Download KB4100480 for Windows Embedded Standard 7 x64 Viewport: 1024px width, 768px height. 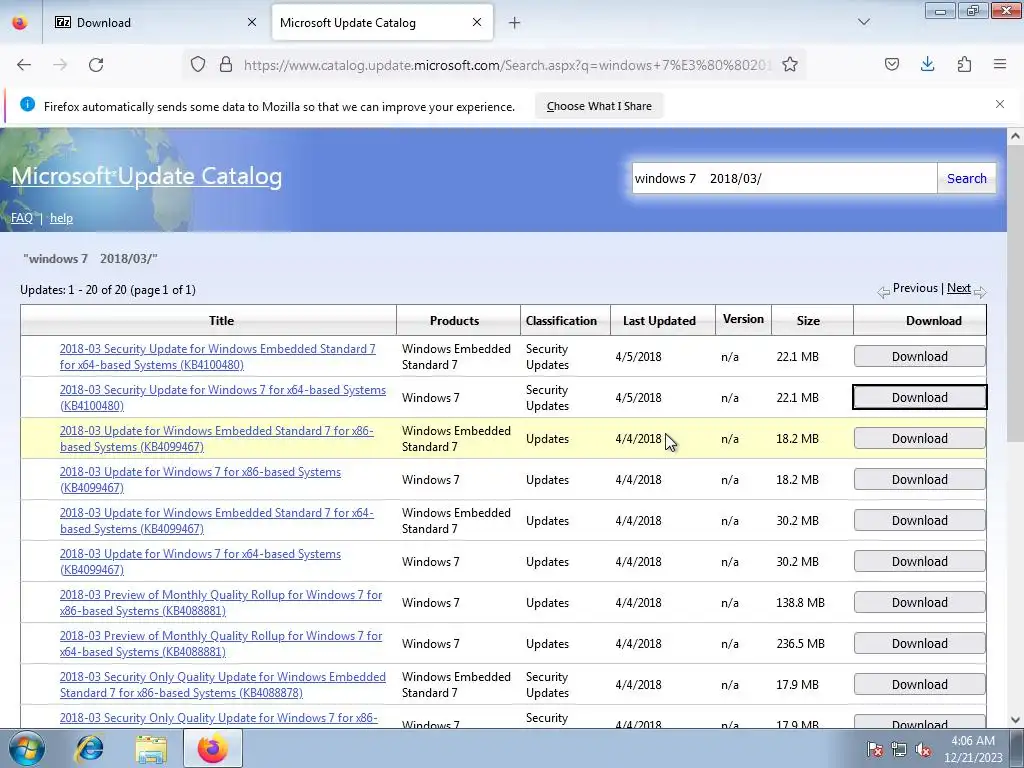[920, 357]
